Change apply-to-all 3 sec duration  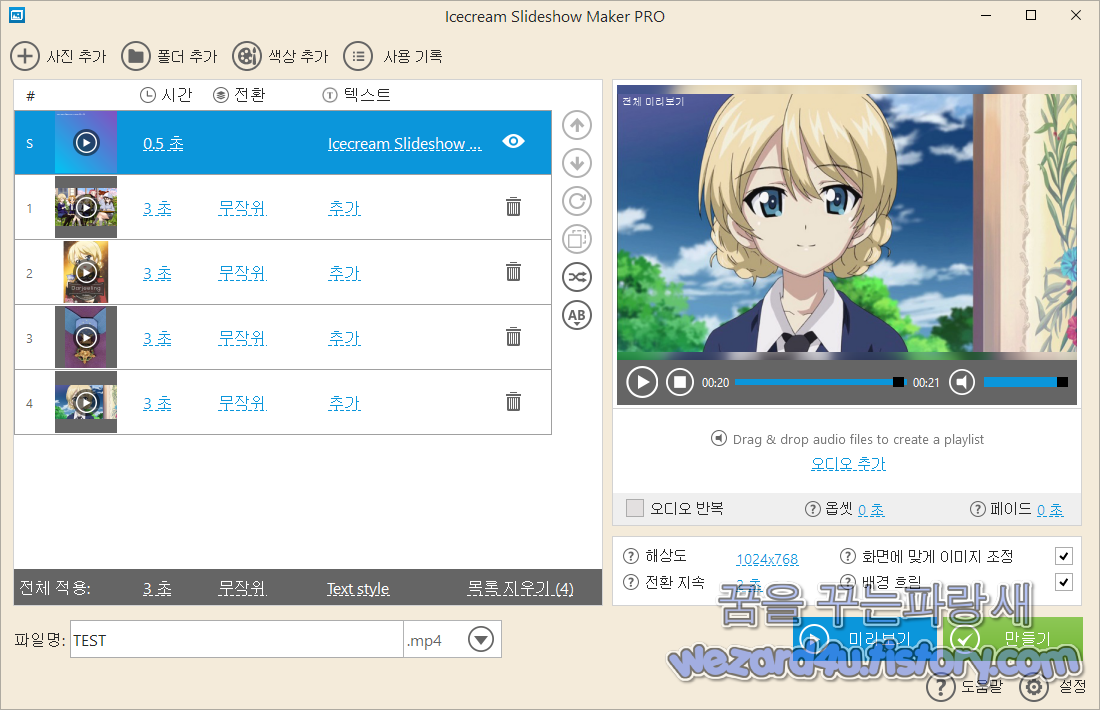pyautogui.click(x=157, y=589)
